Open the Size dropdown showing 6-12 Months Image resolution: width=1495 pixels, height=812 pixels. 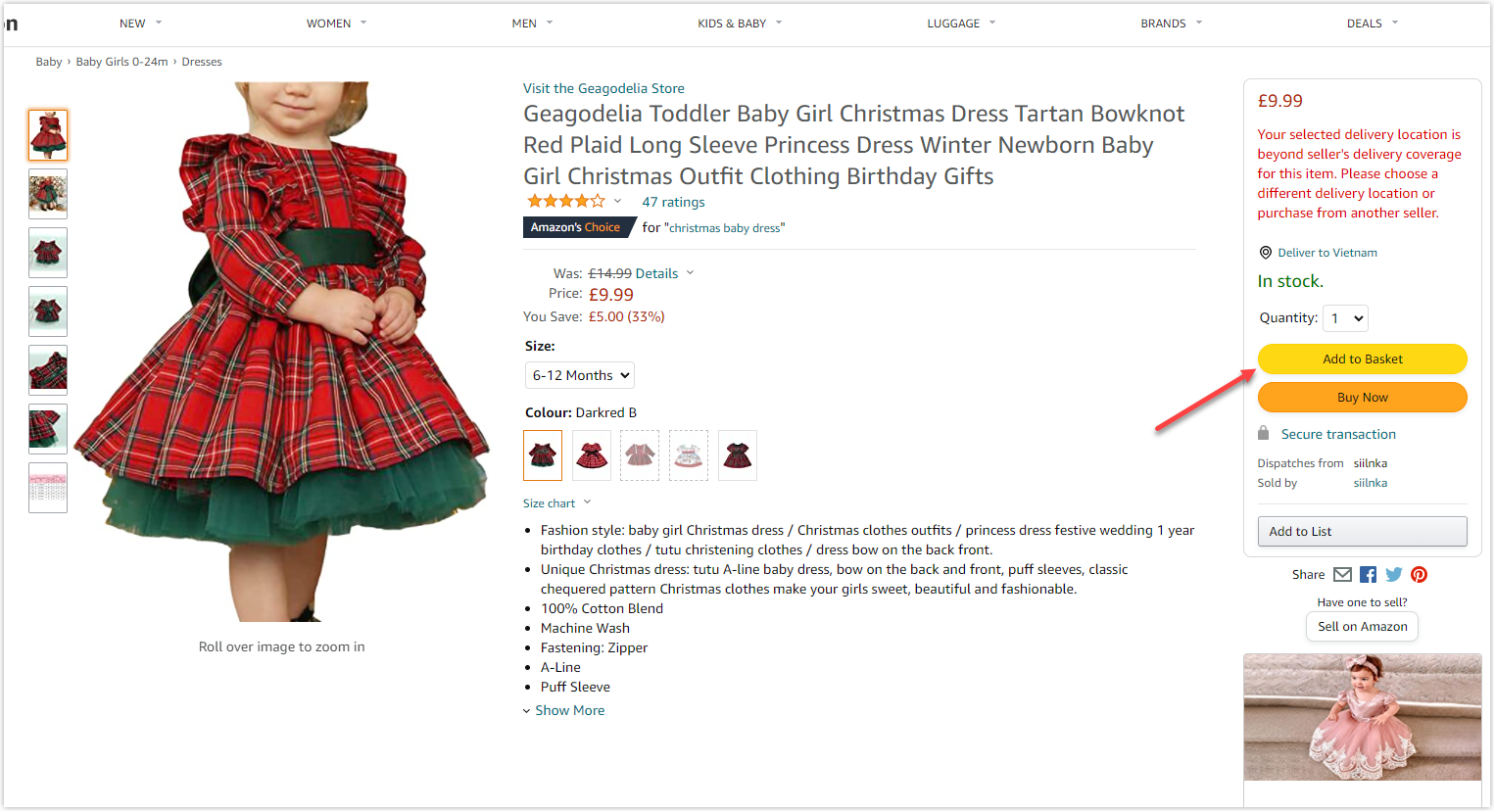tap(580, 375)
